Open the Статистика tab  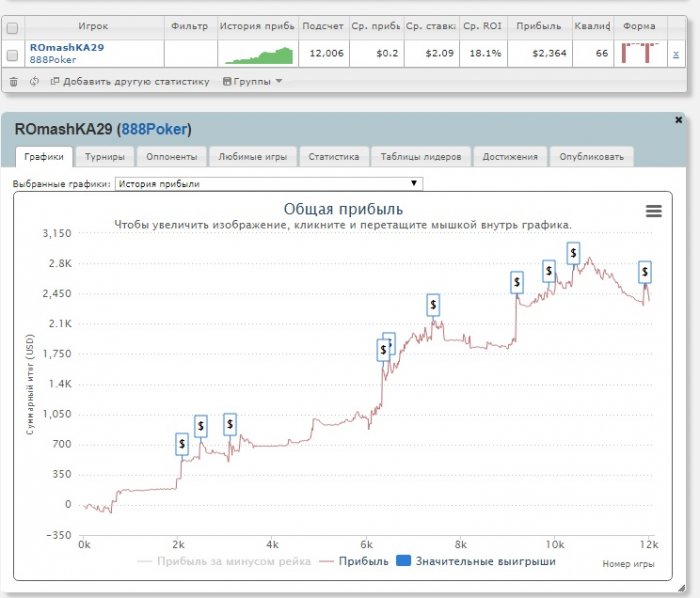(333, 156)
